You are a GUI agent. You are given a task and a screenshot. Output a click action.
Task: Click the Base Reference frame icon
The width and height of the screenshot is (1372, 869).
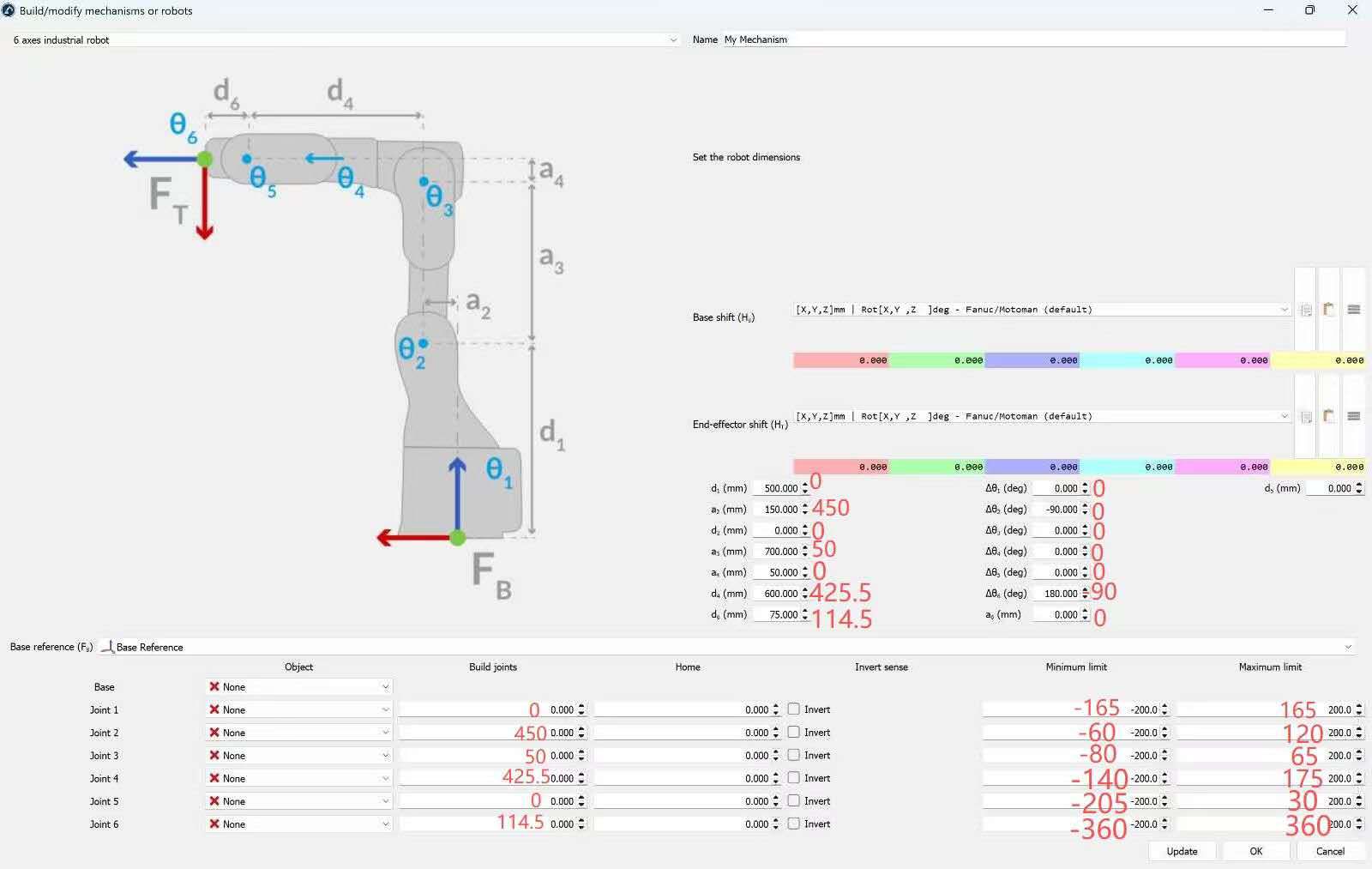[x=107, y=647]
